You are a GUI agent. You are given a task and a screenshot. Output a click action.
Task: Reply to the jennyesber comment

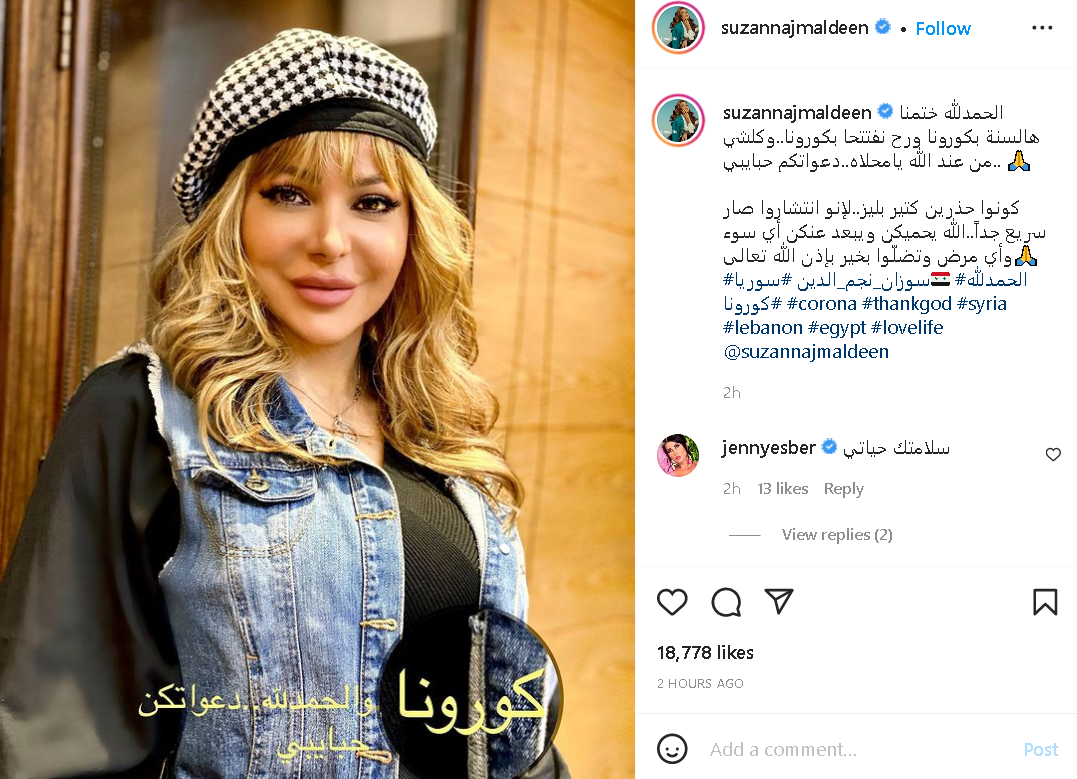coord(843,488)
